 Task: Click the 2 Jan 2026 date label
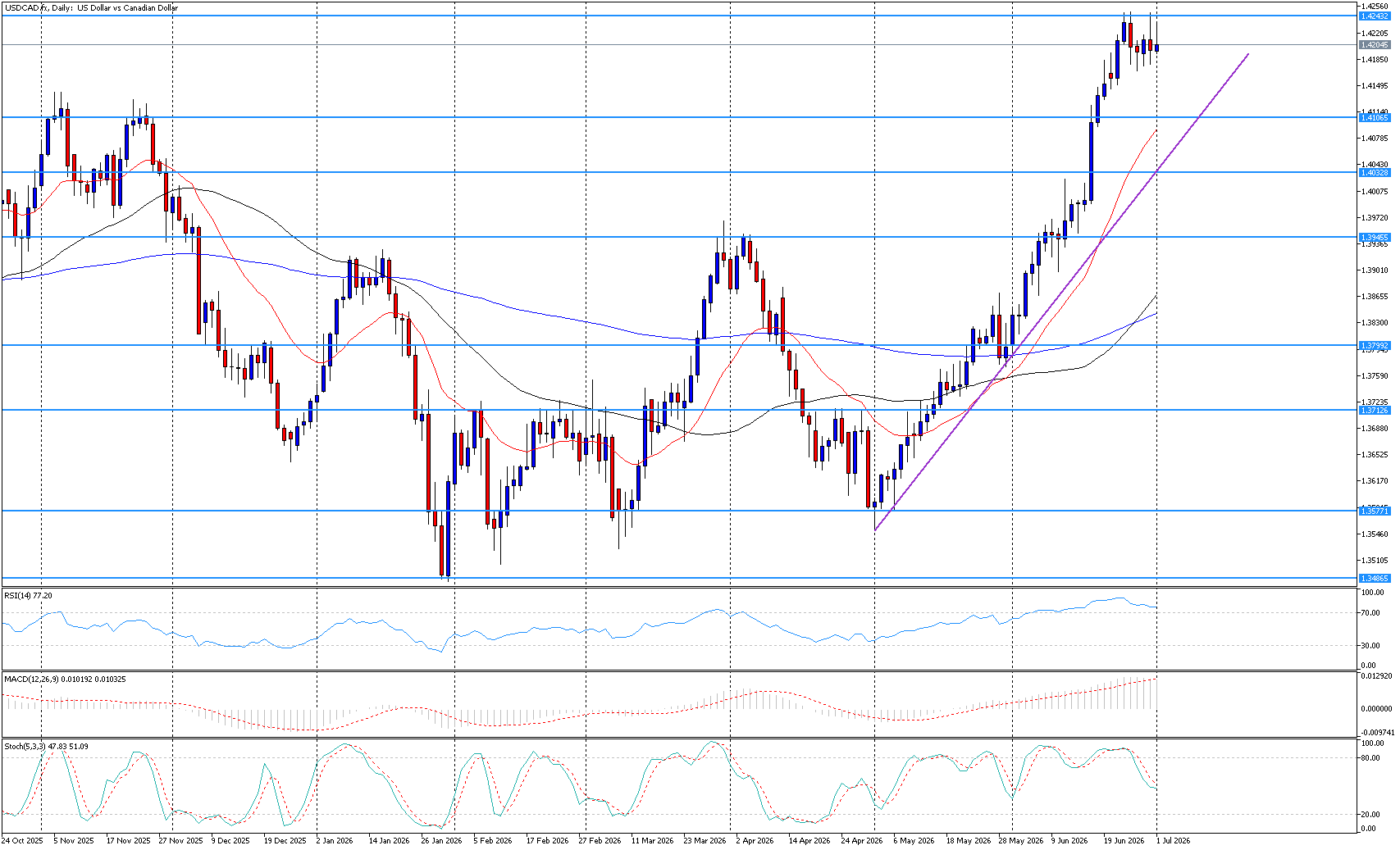tap(335, 840)
